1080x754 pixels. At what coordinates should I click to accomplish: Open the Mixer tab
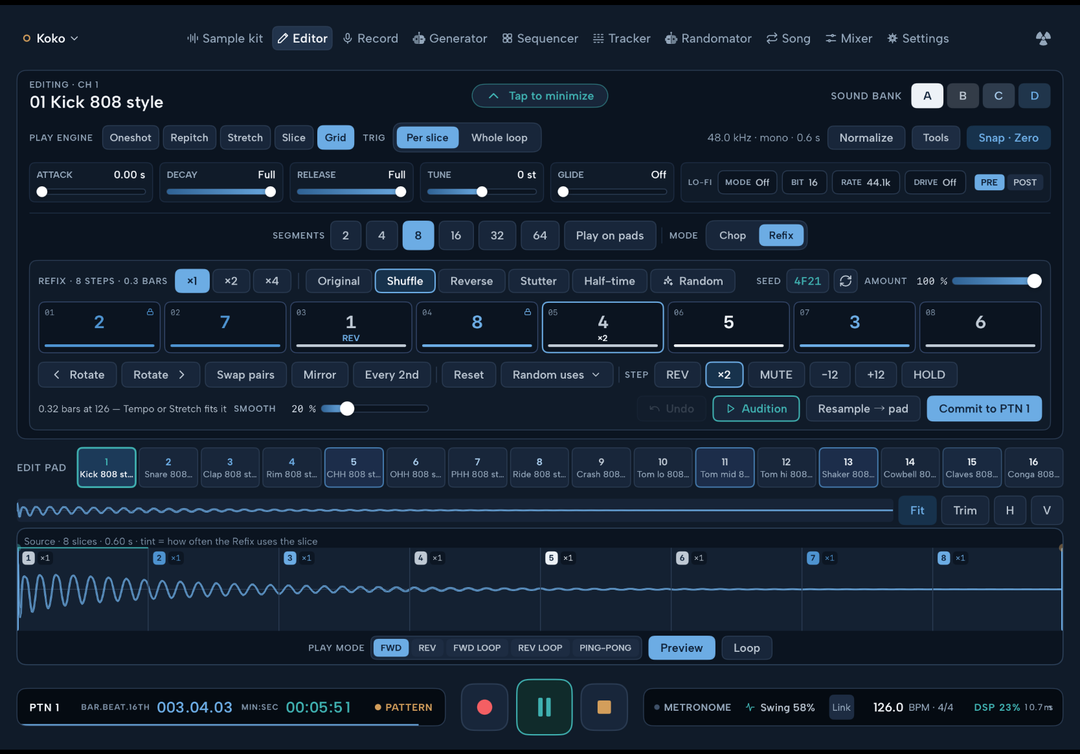(849, 39)
